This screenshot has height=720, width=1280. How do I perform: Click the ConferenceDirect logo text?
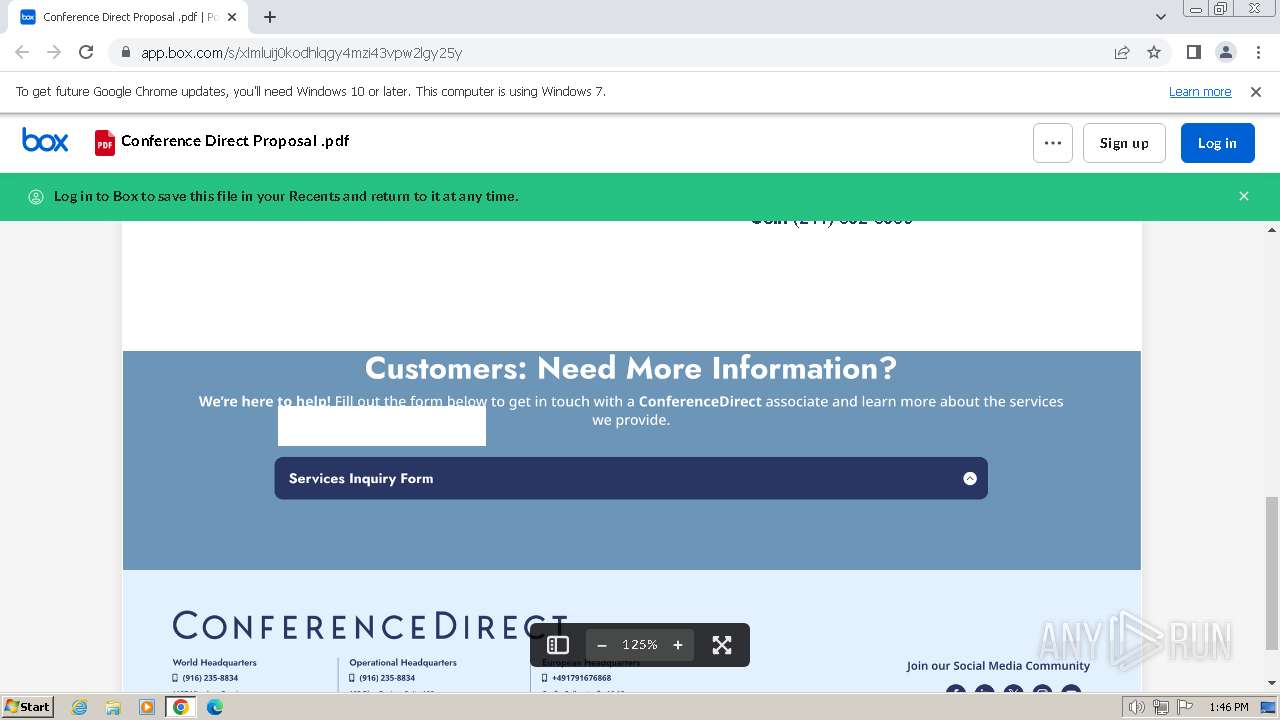(370, 626)
